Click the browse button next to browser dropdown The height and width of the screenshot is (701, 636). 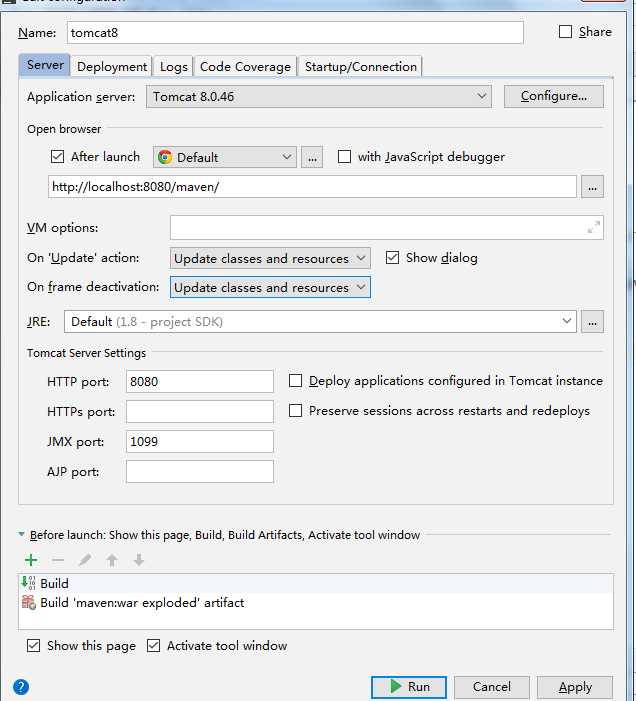pos(312,157)
